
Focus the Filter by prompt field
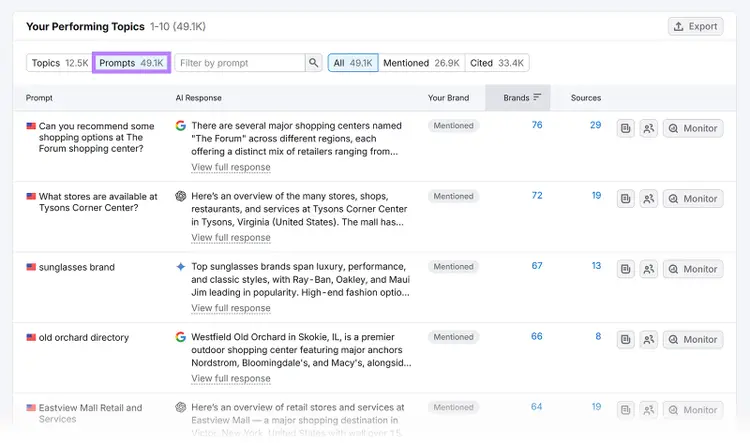coord(240,63)
